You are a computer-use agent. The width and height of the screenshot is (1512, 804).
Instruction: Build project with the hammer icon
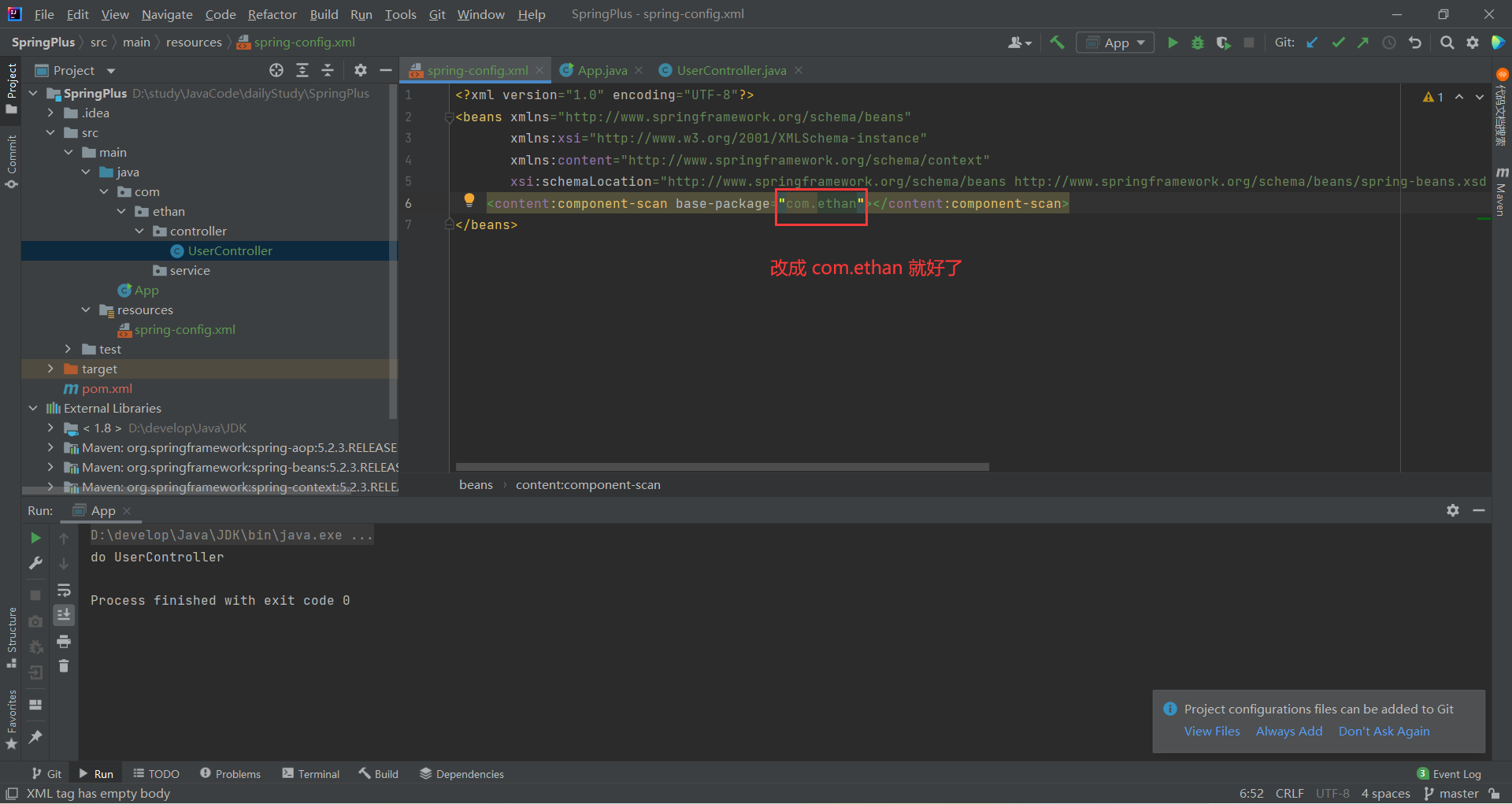(1057, 43)
